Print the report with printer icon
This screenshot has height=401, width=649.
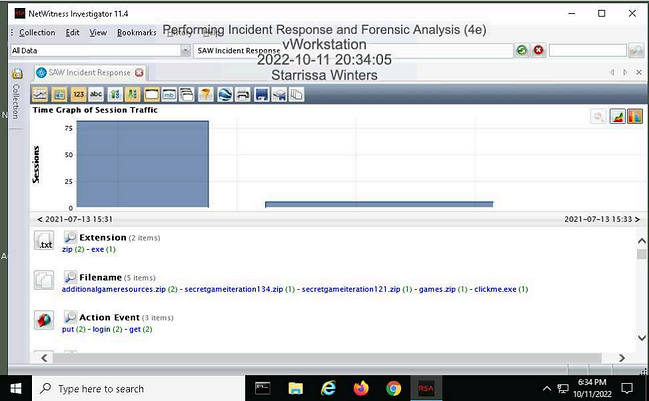pos(243,95)
